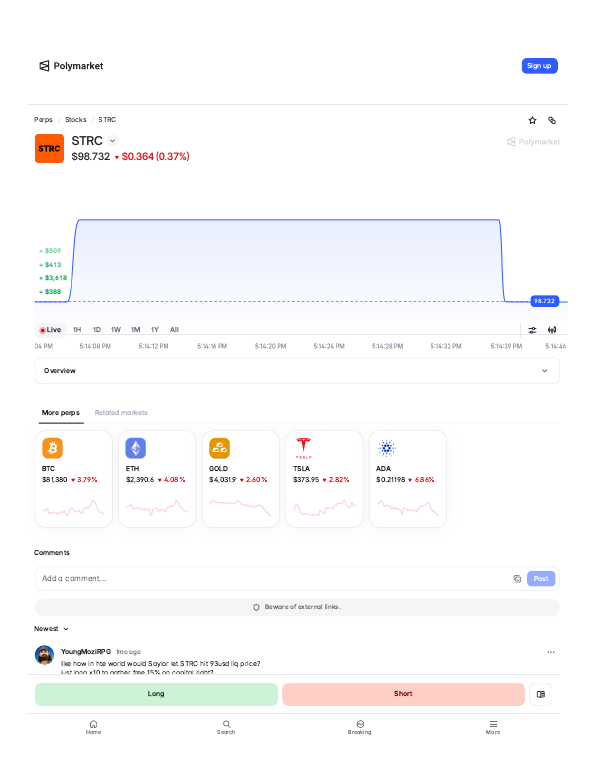595x770 pixels.
Task: Select the 1W chart range
Action: pos(116,330)
